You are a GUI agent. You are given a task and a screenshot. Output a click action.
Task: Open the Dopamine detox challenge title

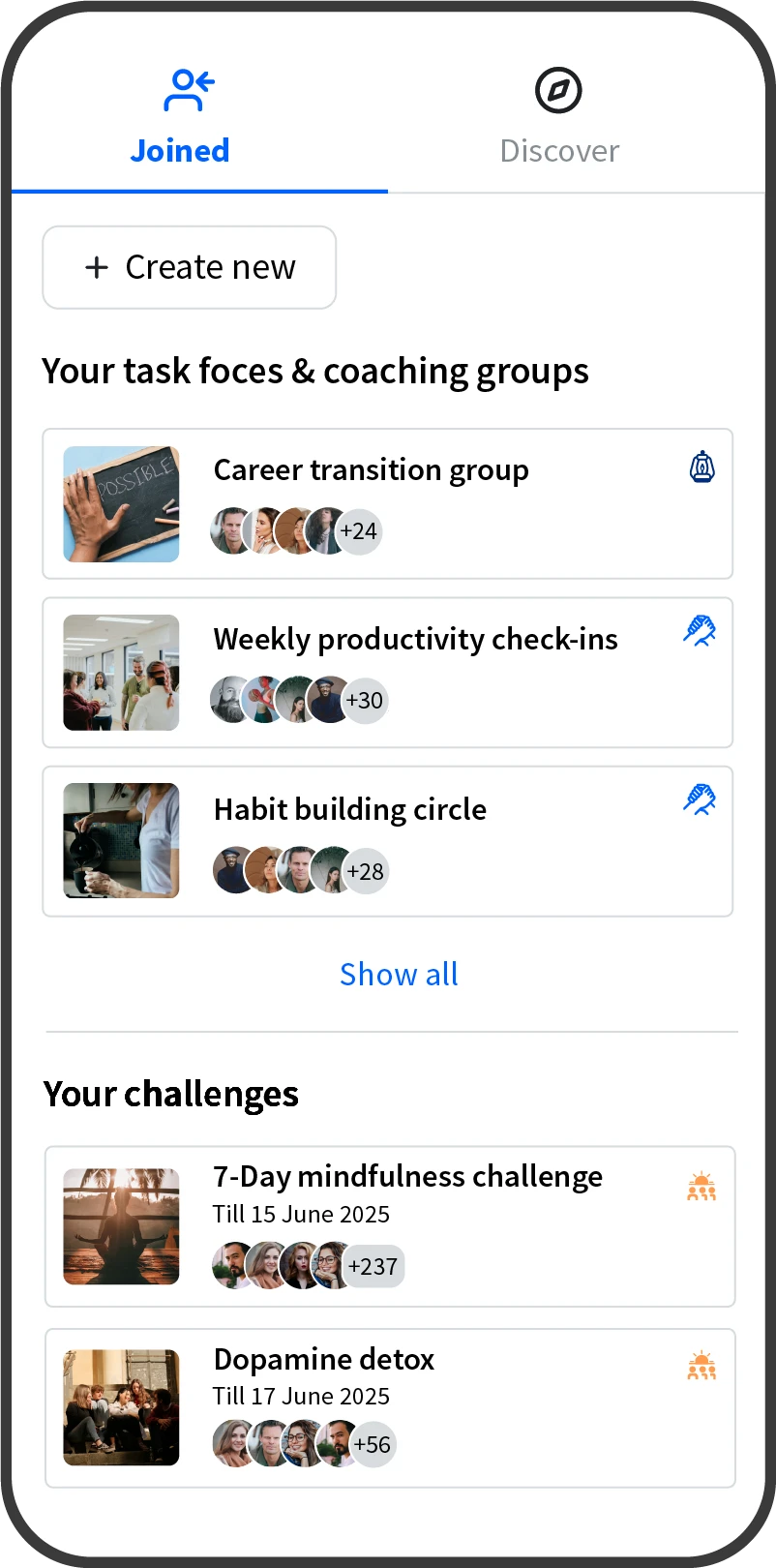coord(324,1359)
